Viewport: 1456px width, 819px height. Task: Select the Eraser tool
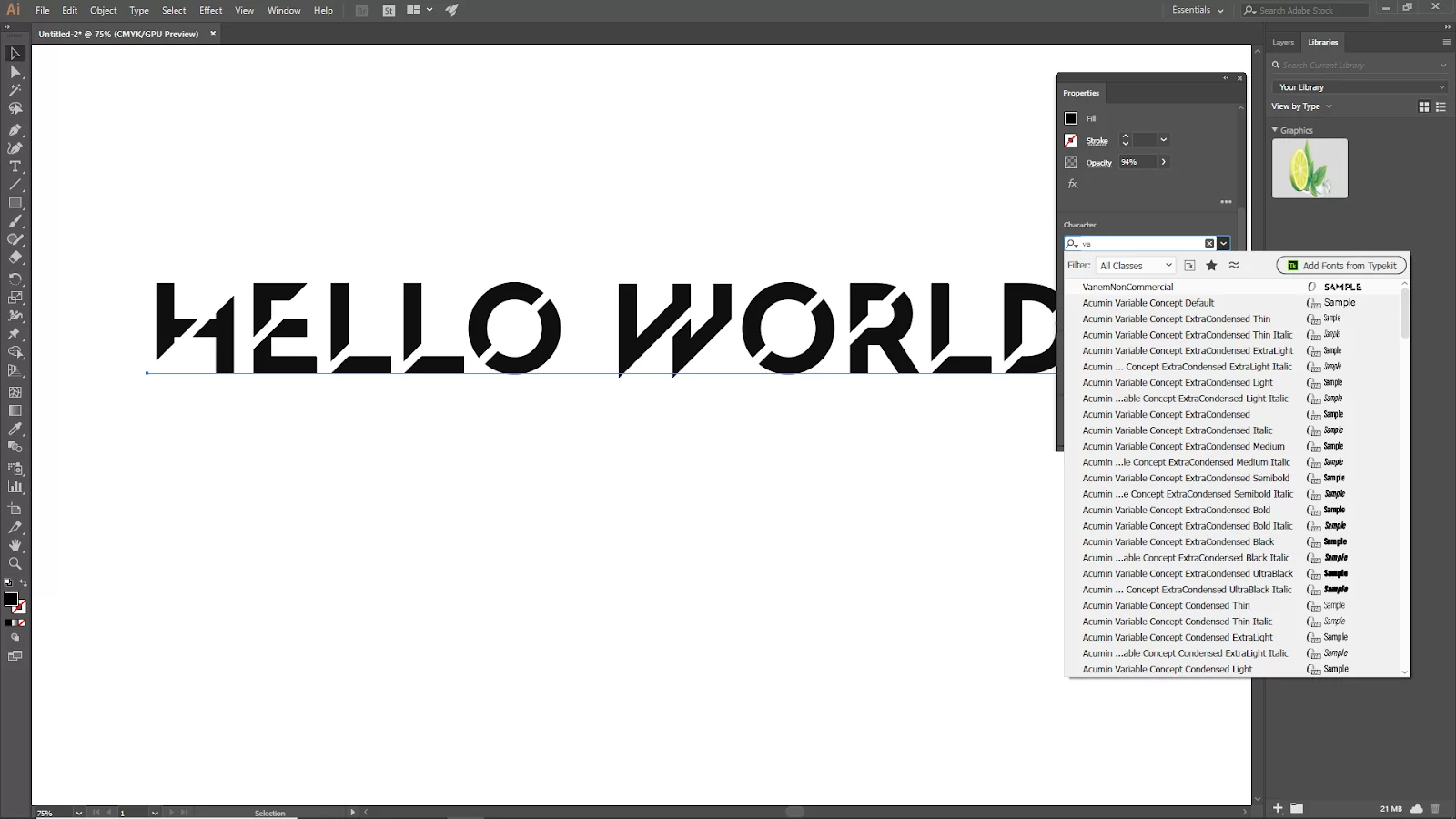click(x=15, y=258)
